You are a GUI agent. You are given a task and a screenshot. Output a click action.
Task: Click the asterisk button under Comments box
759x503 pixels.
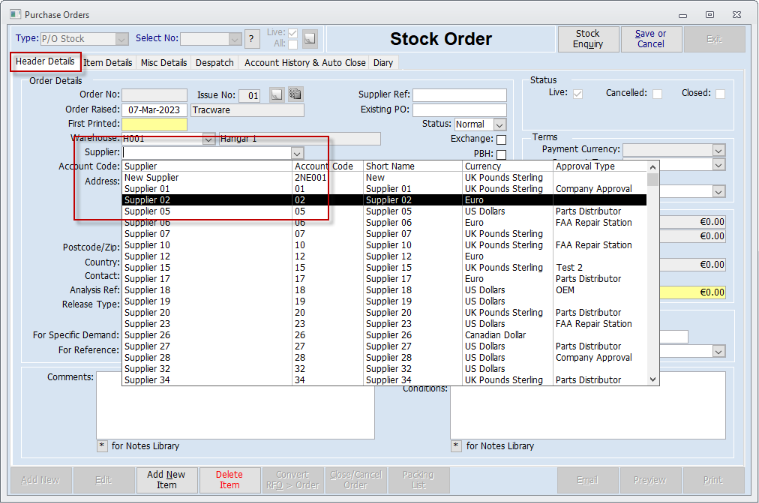(102, 445)
